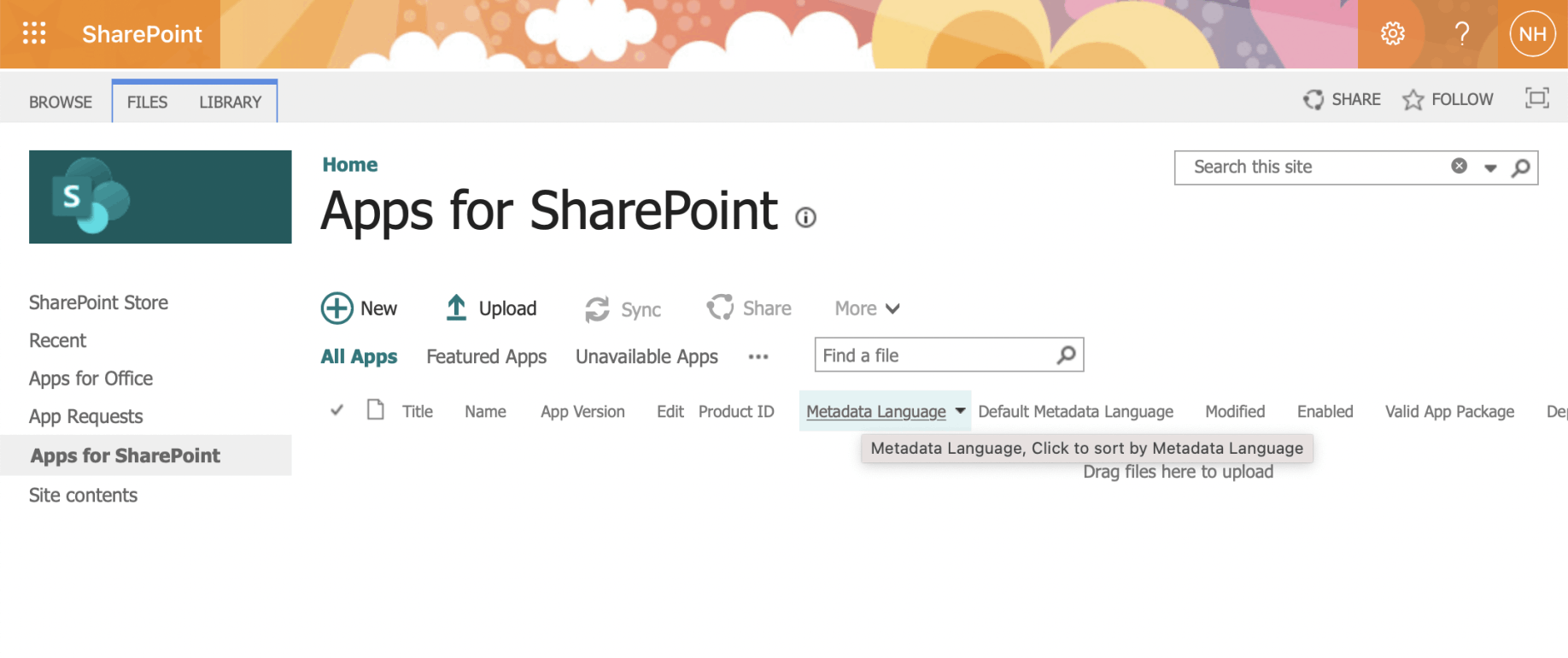Open the App Requests navigation link

click(85, 416)
